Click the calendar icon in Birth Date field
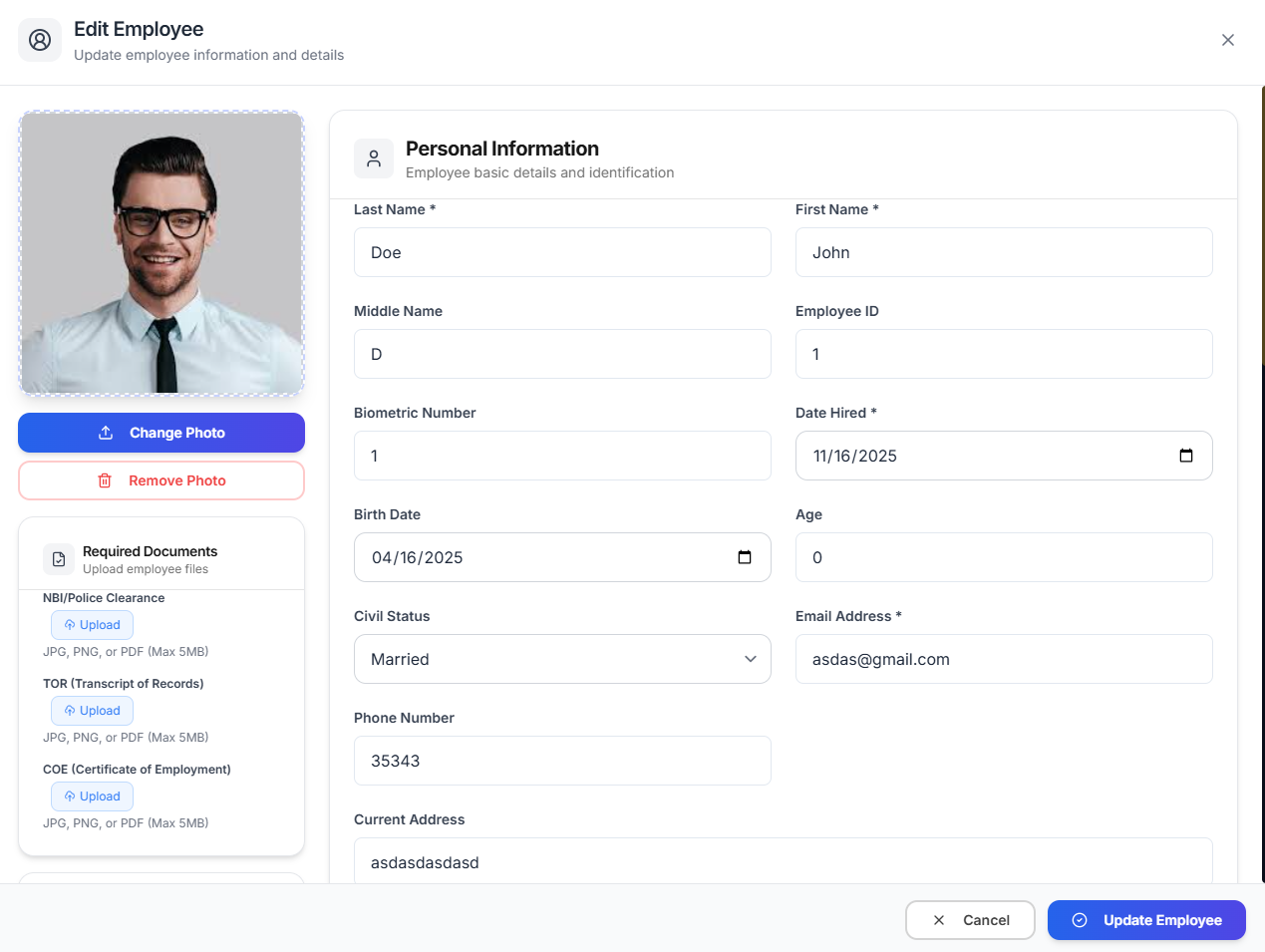This screenshot has width=1265, height=952. click(x=745, y=557)
